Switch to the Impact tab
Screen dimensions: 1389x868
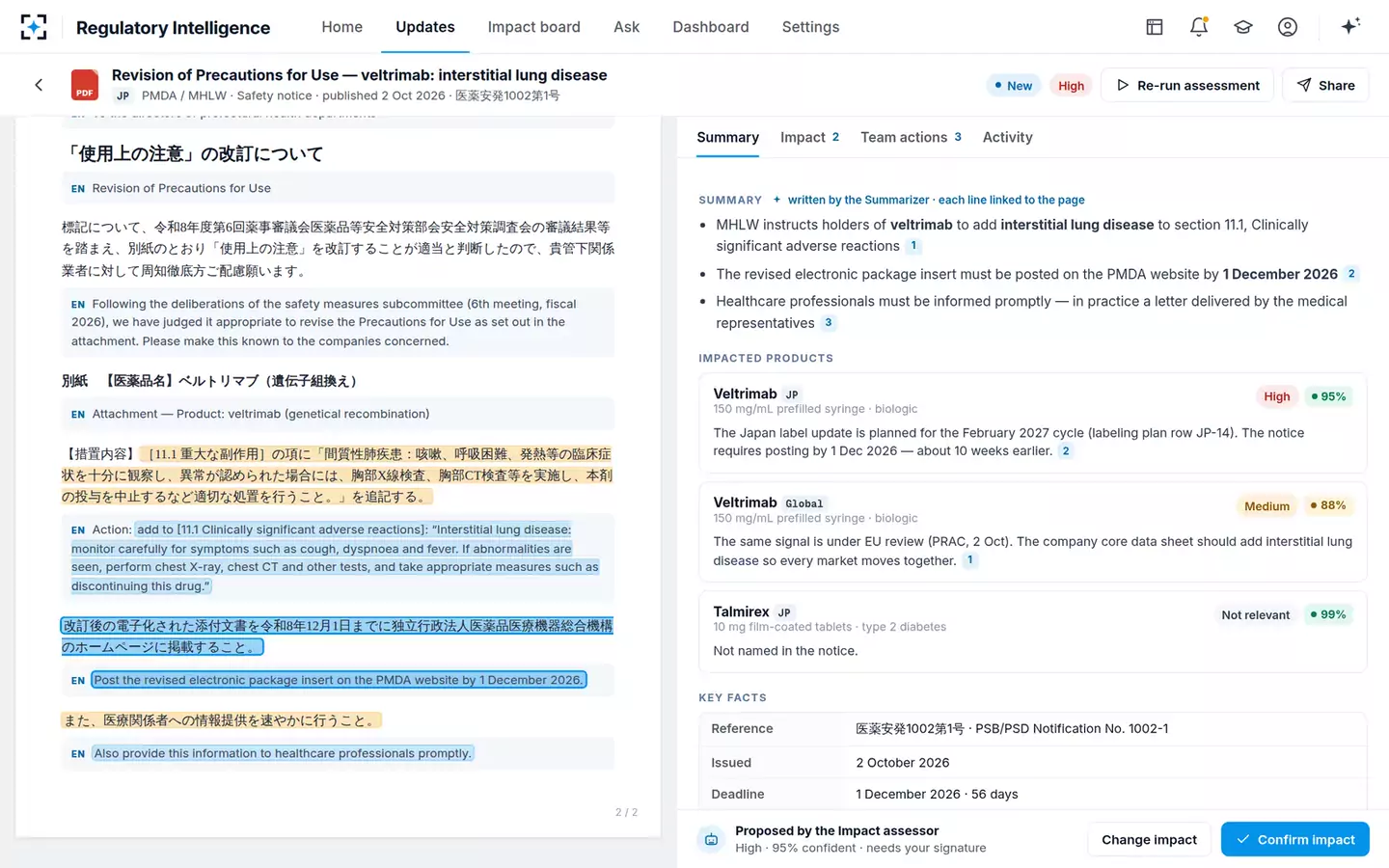click(x=809, y=137)
